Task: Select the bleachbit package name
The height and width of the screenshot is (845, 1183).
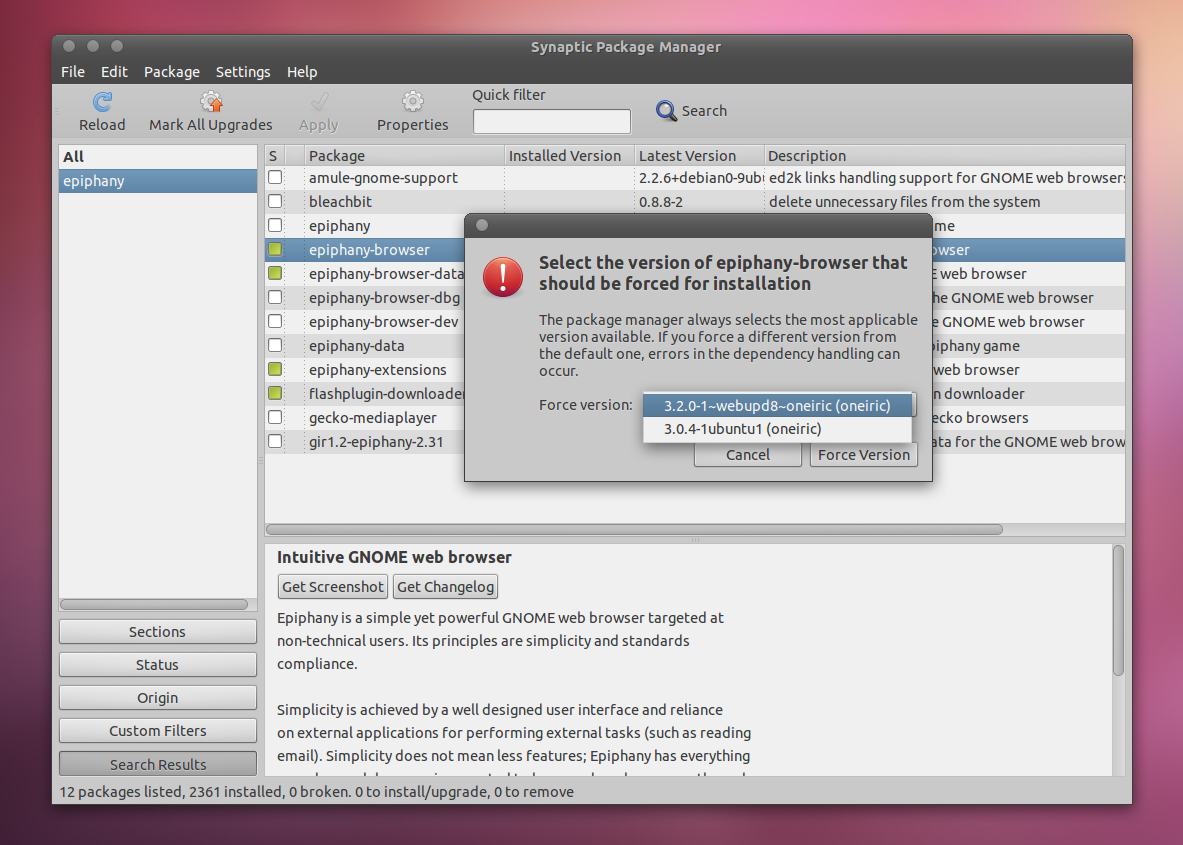Action: click(340, 201)
